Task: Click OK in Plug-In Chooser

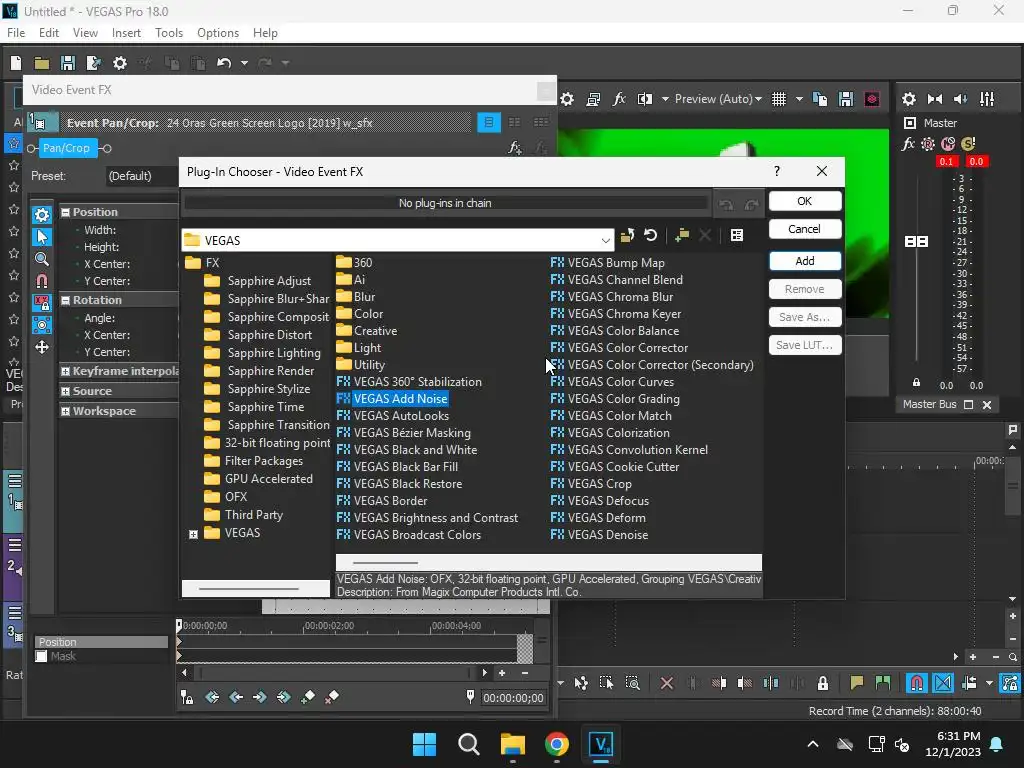Action: [x=805, y=201]
